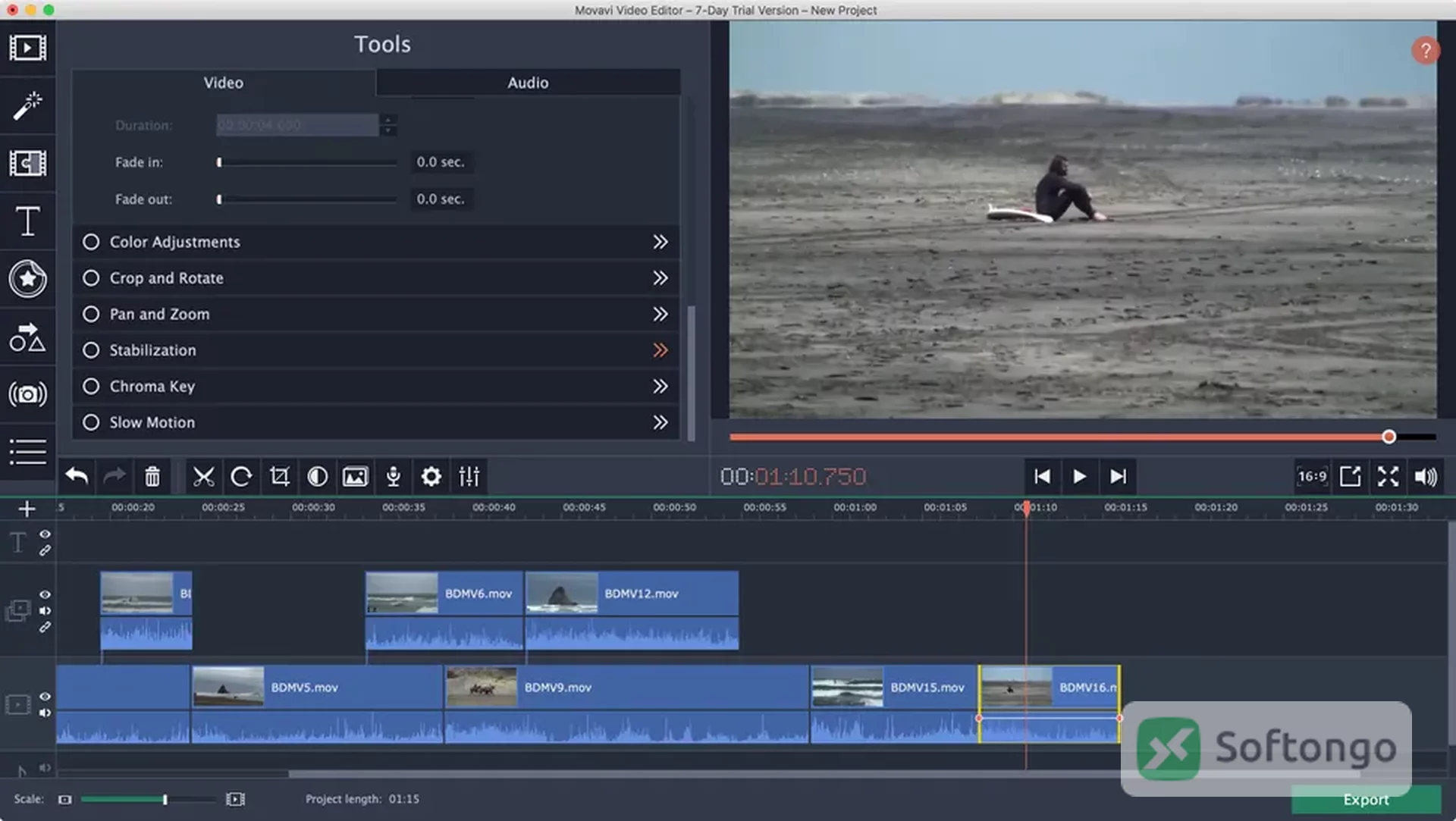Image resolution: width=1456 pixels, height=821 pixels.
Task: Open the Callouts shapes tab
Action: point(27,337)
